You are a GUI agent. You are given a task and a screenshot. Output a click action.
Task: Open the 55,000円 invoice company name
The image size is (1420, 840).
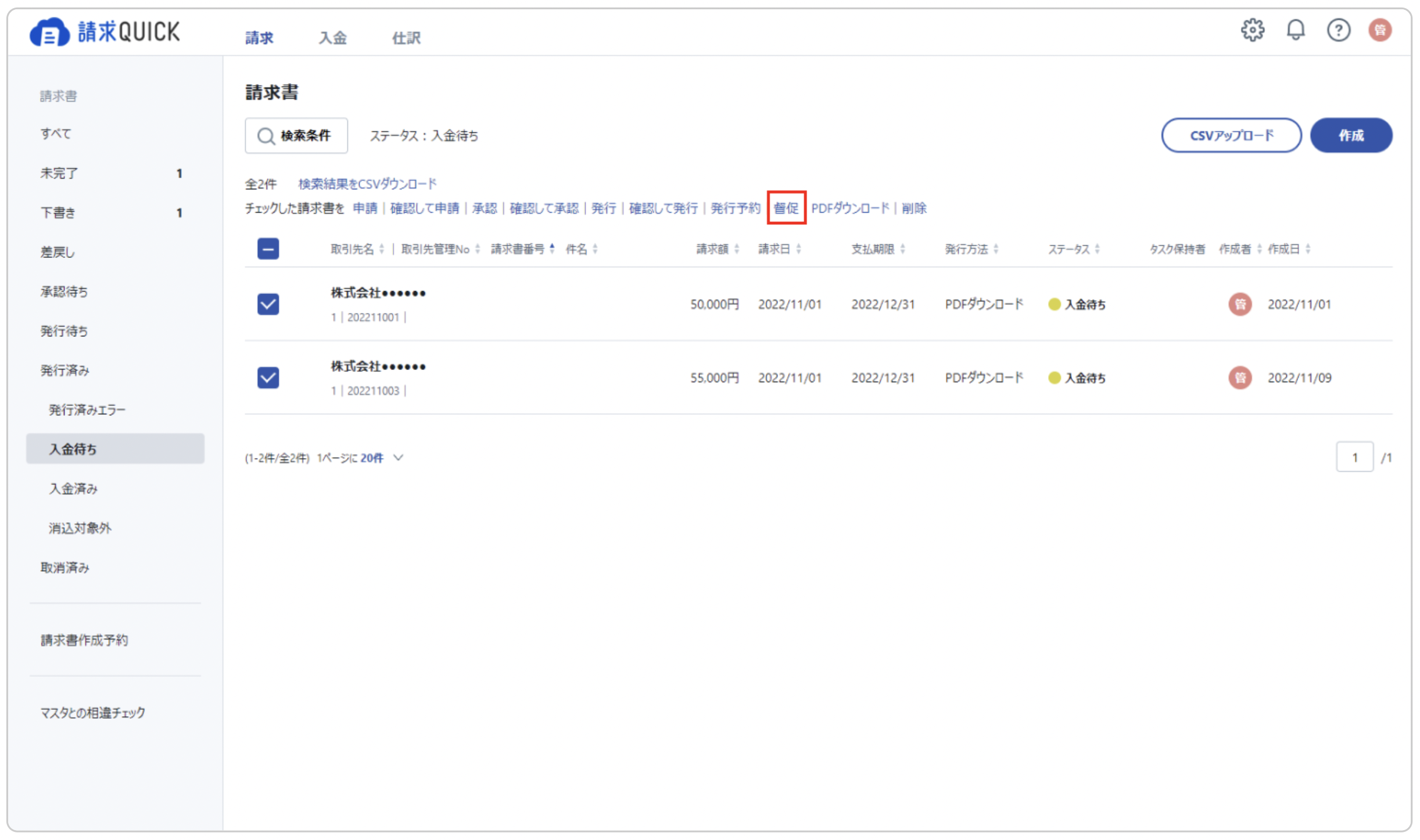coord(378,367)
